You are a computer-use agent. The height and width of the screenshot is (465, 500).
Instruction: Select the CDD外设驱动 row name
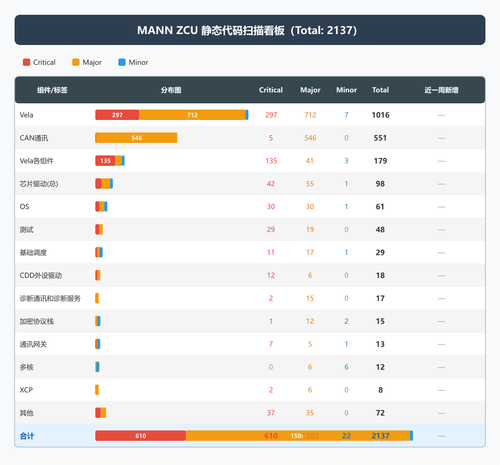(41, 275)
